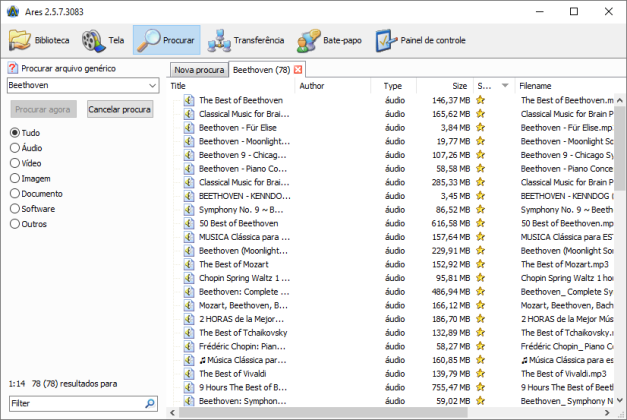Click the Cancelar procura button
The image size is (627, 420).
120,109
